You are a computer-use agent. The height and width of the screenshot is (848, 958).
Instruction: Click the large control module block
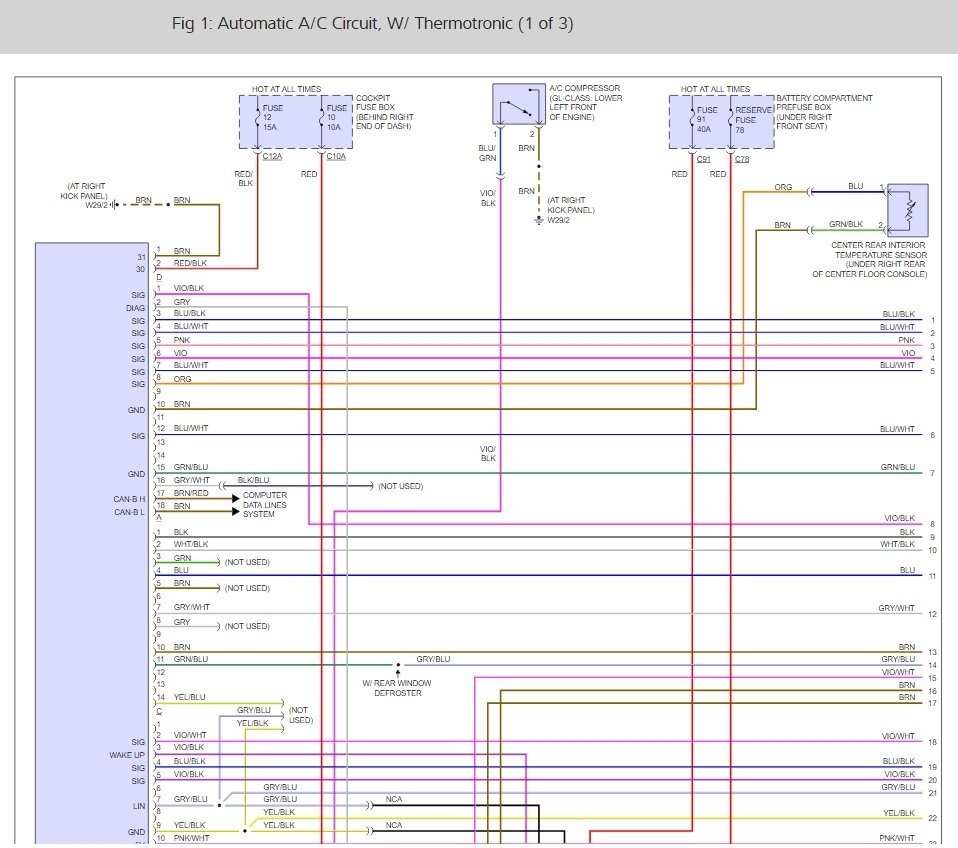[92, 543]
